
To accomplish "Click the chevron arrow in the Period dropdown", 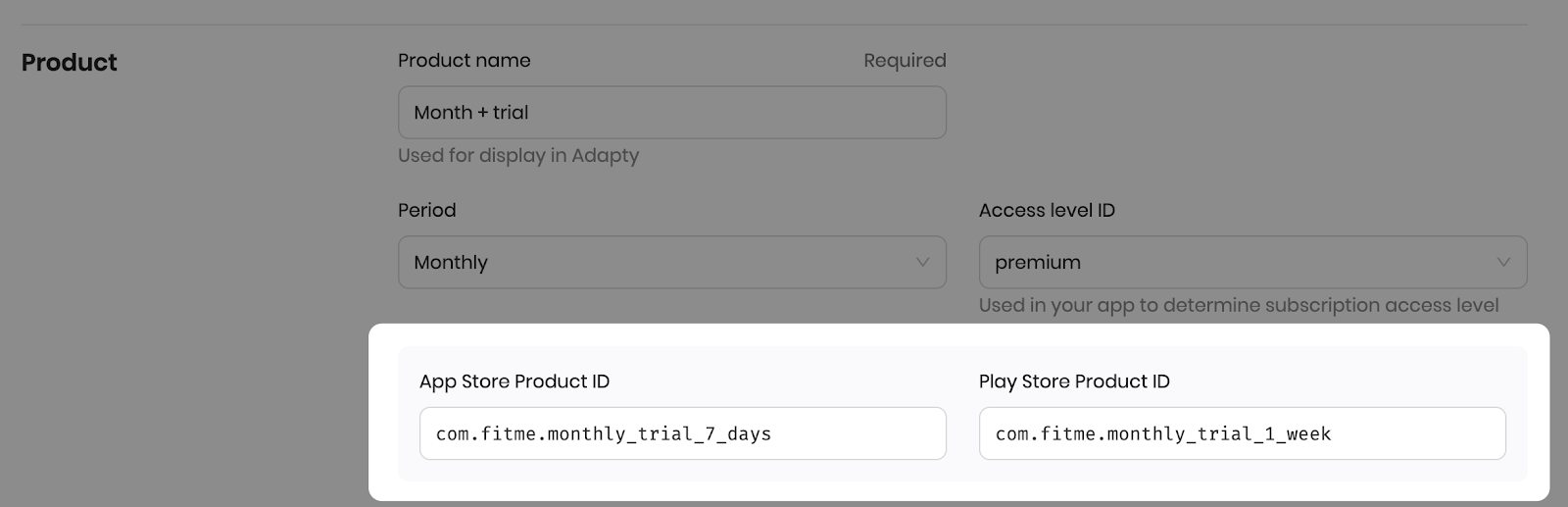I will pos(922,262).
